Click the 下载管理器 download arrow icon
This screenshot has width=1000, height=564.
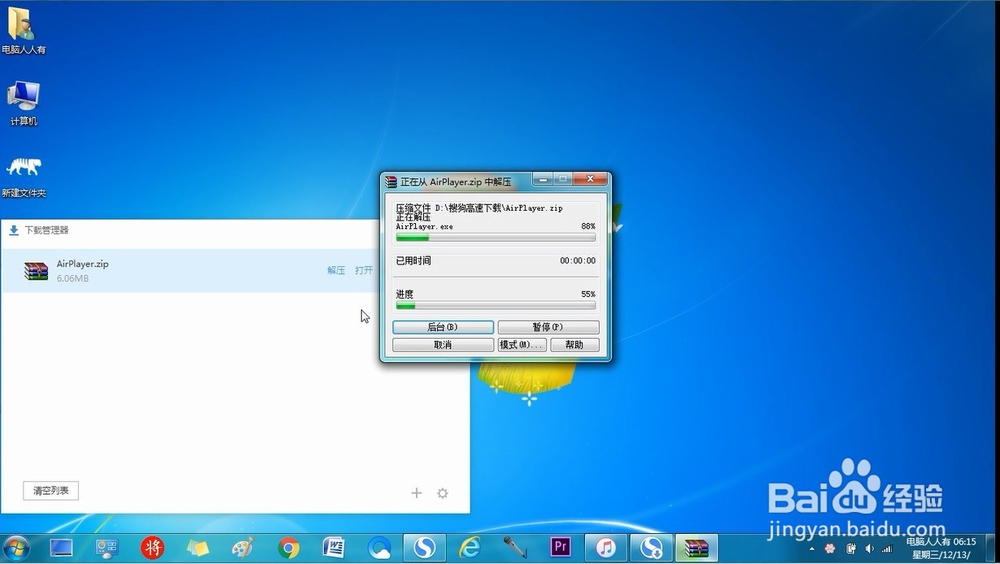click(13, 230)
